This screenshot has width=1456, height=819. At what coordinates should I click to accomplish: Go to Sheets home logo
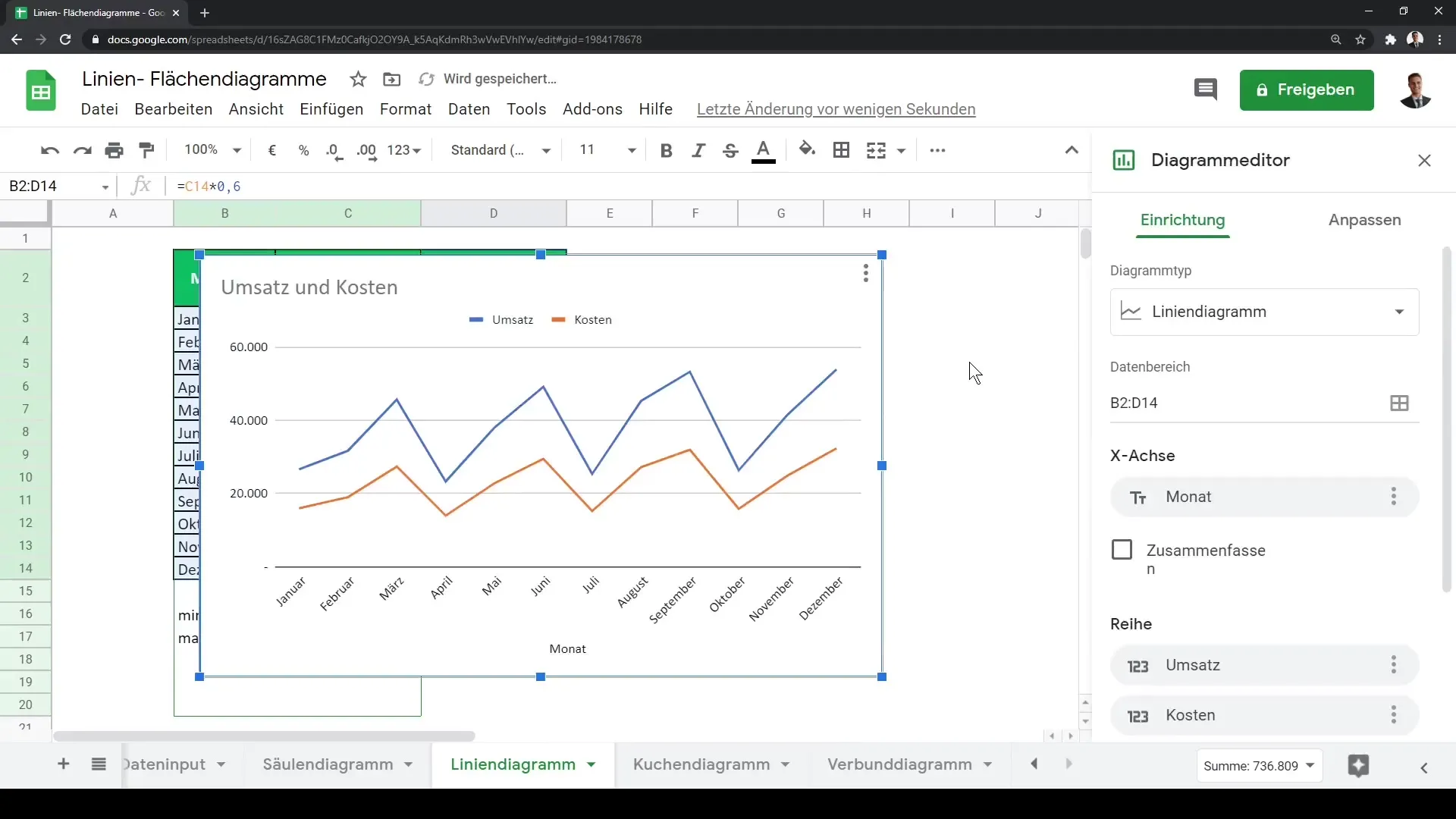click(x=41, y=91)
